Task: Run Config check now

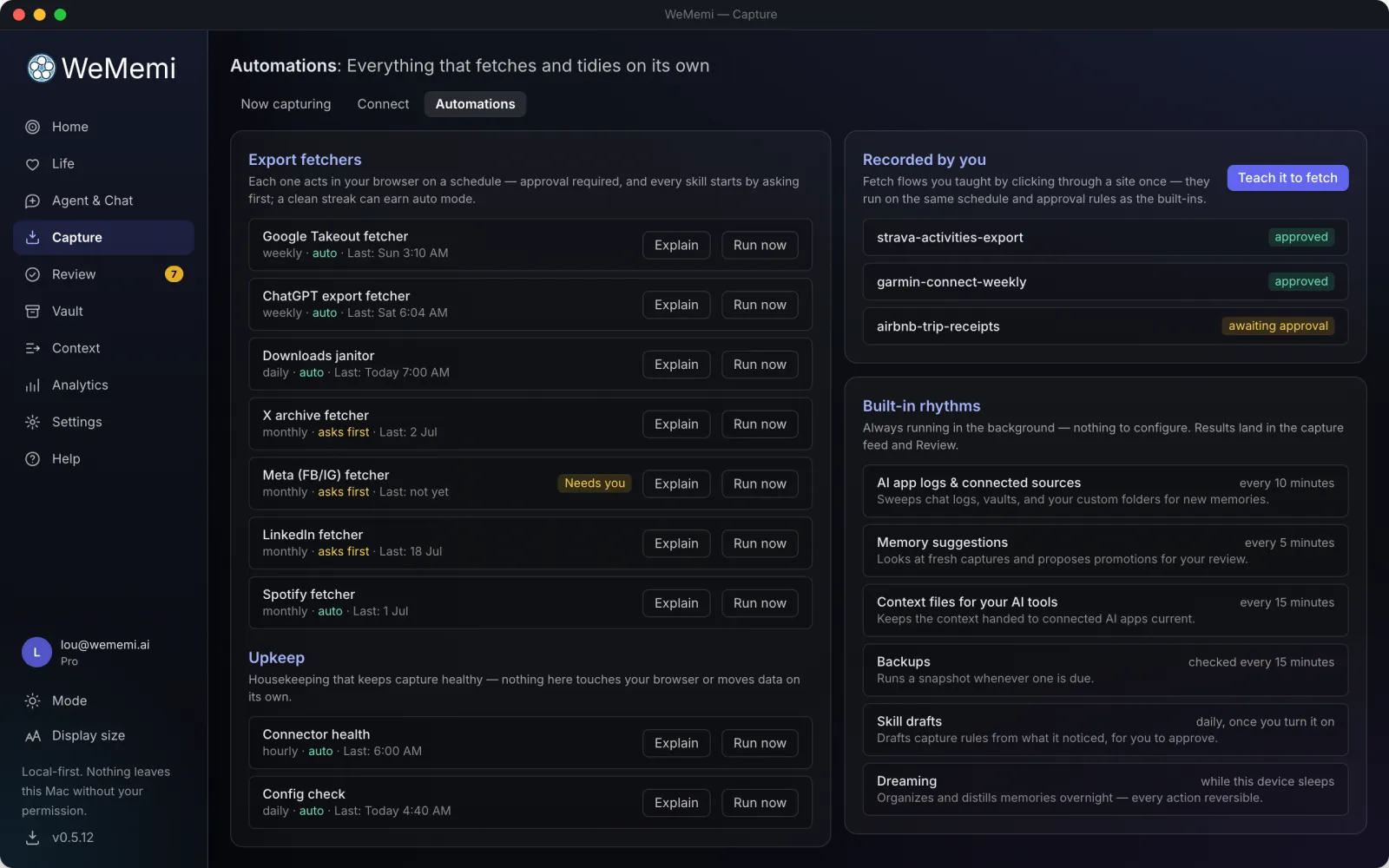Action: click(760, 803)
